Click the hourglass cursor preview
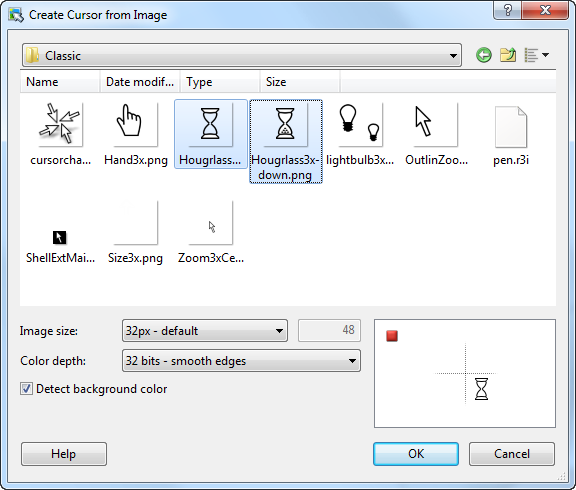The height and width of the screenshot is (490, 576). (x=481, y=389)
